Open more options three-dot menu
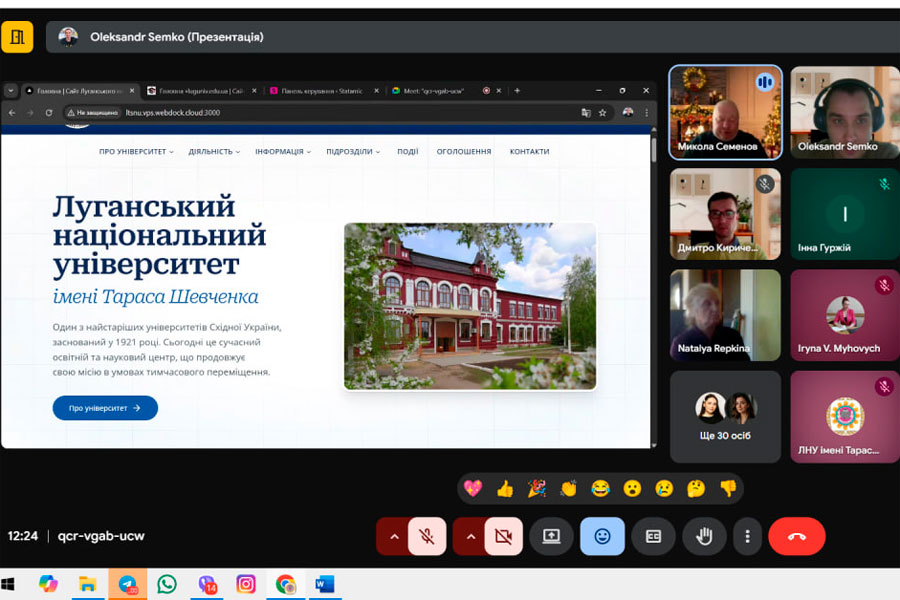This screenshot has height=600, width=900. click(747, 536)
